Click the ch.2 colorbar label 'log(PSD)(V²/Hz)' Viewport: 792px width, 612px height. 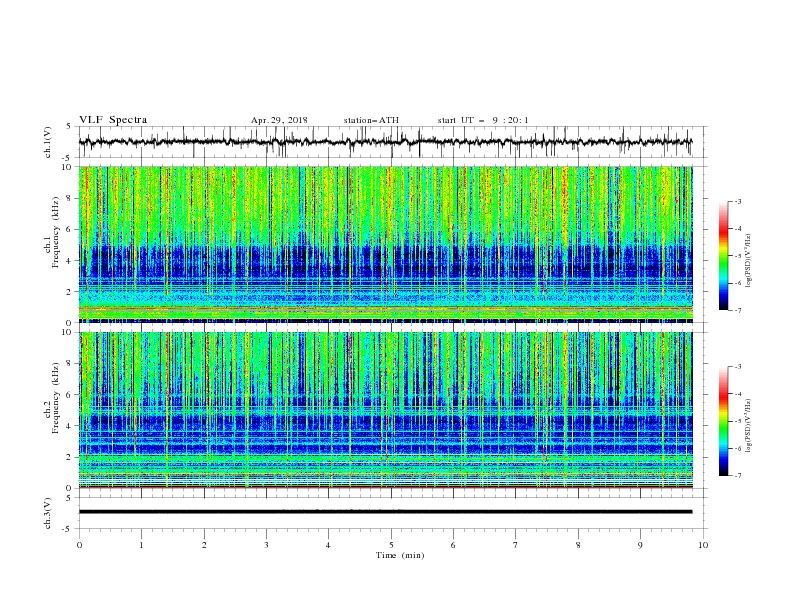pos(749,426)
